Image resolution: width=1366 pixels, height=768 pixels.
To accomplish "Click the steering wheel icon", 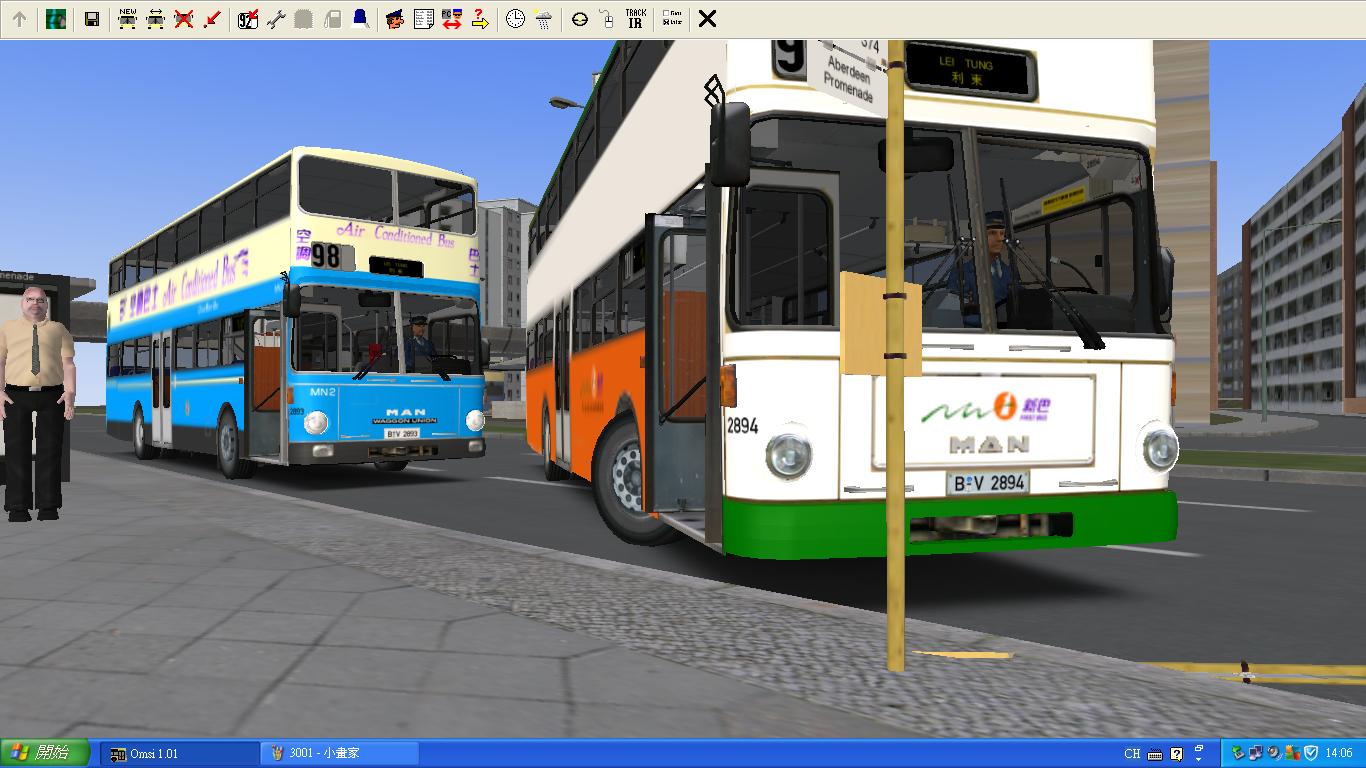I will (x=580, y=19).
